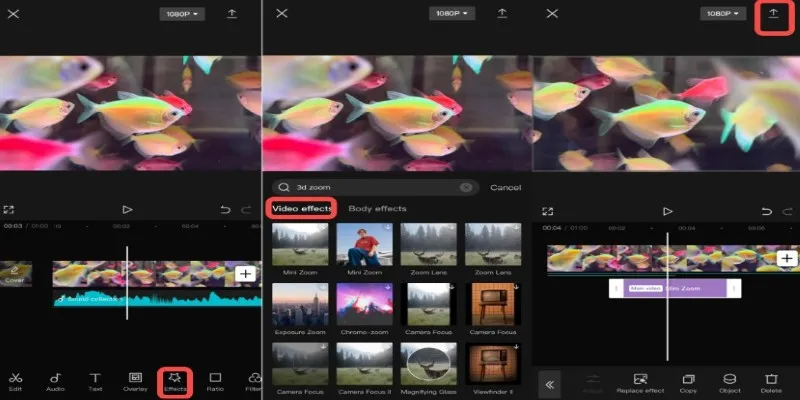Screen dimensions: 800x400
Task: Open the Object tool
Action: [x=730, y=383]
